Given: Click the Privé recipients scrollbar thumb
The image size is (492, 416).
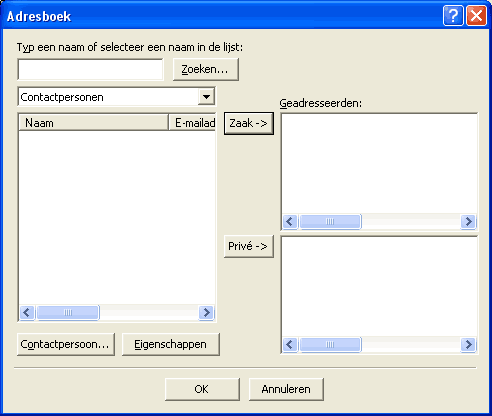Looking at the screenshot, I should 330,344.
